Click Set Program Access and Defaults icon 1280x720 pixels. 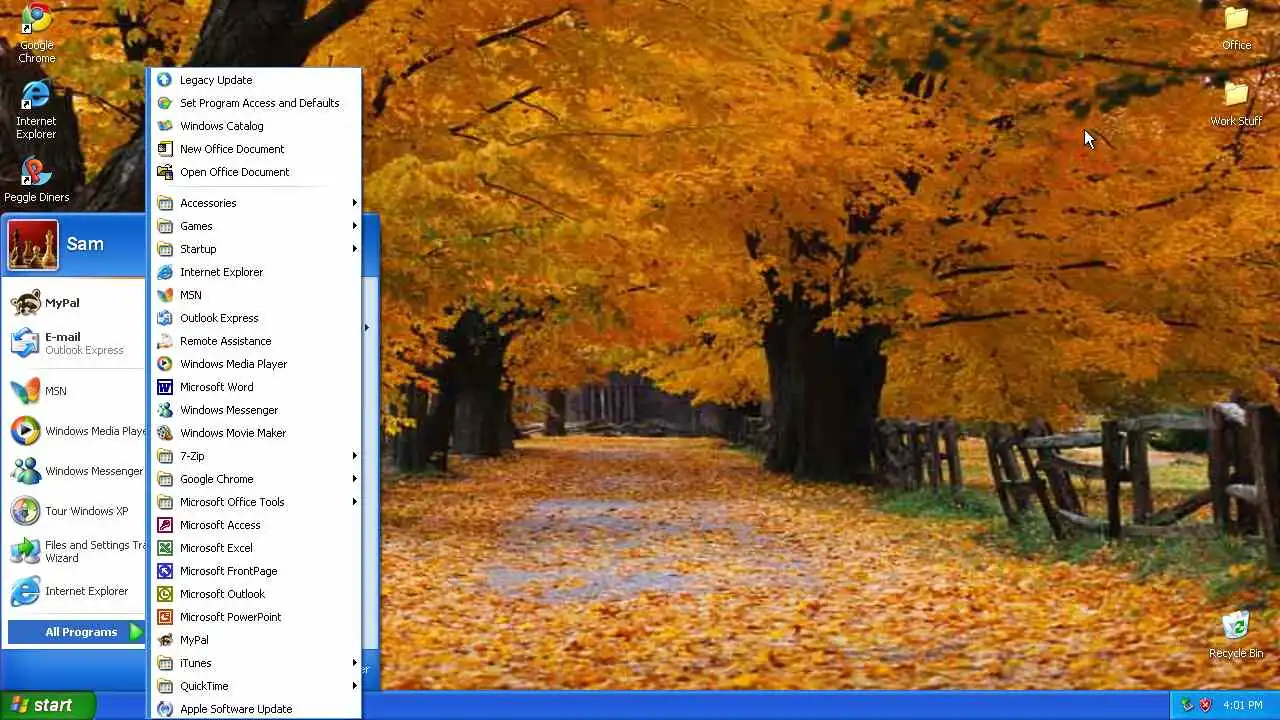pyautogui.click(x=164, y=103)
